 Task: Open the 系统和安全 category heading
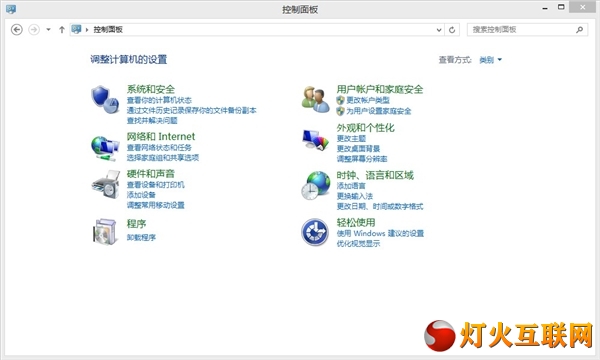(151, 89)
